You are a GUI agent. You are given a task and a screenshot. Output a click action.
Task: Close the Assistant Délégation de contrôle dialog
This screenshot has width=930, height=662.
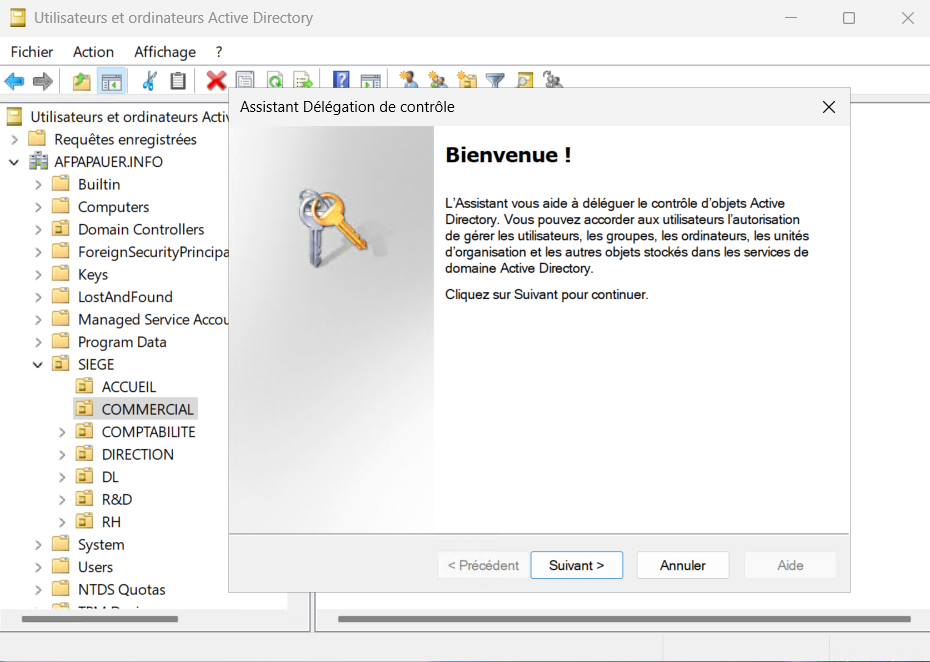click(828, 107)
